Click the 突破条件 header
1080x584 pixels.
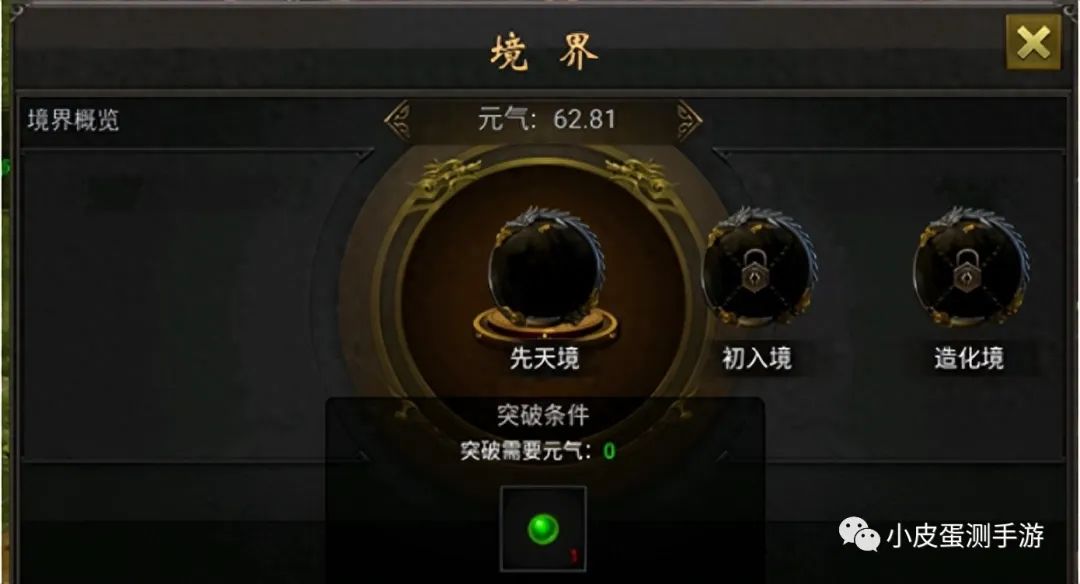click(x=543, y=415)
